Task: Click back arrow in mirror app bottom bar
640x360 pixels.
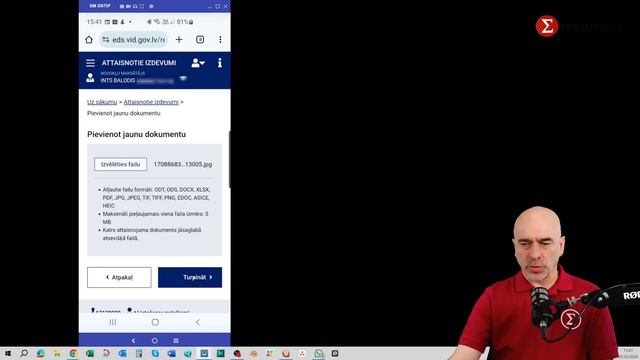Action: click(133, 340)
